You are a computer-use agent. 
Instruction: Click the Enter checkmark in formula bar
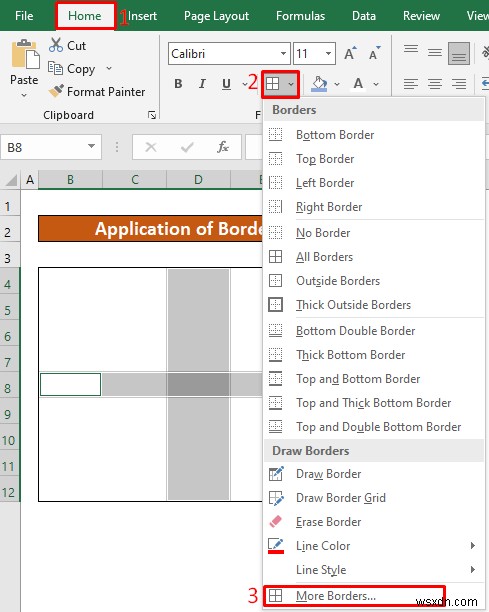187,147
